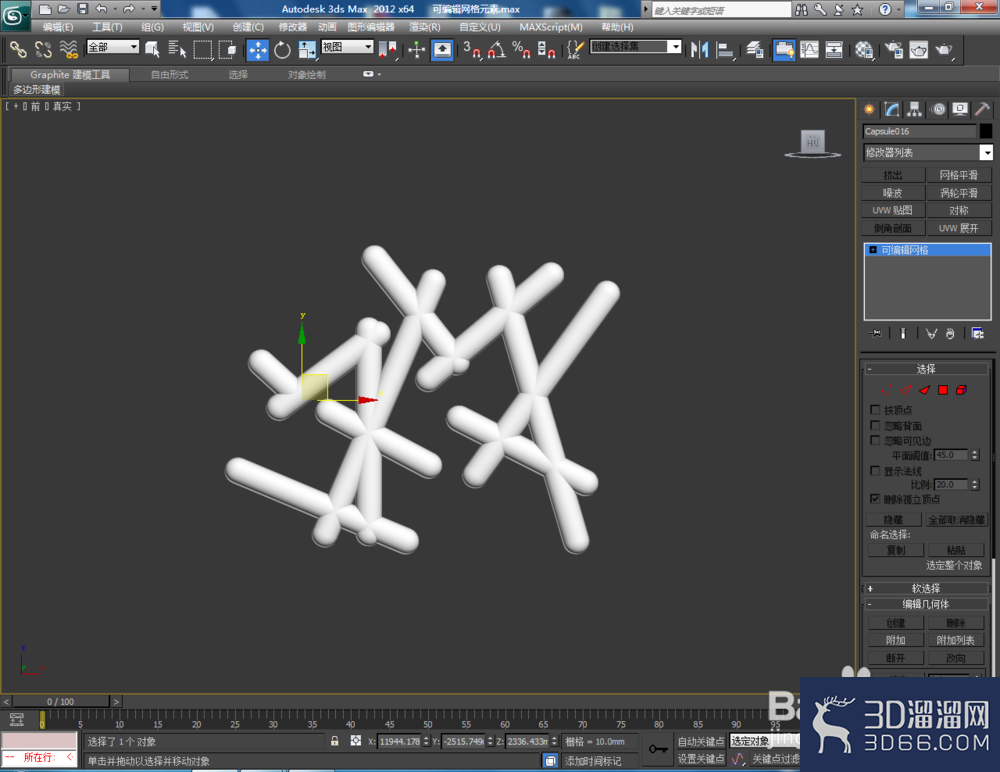
Task: Click the Render Production teapot icon
Action: 944,49
